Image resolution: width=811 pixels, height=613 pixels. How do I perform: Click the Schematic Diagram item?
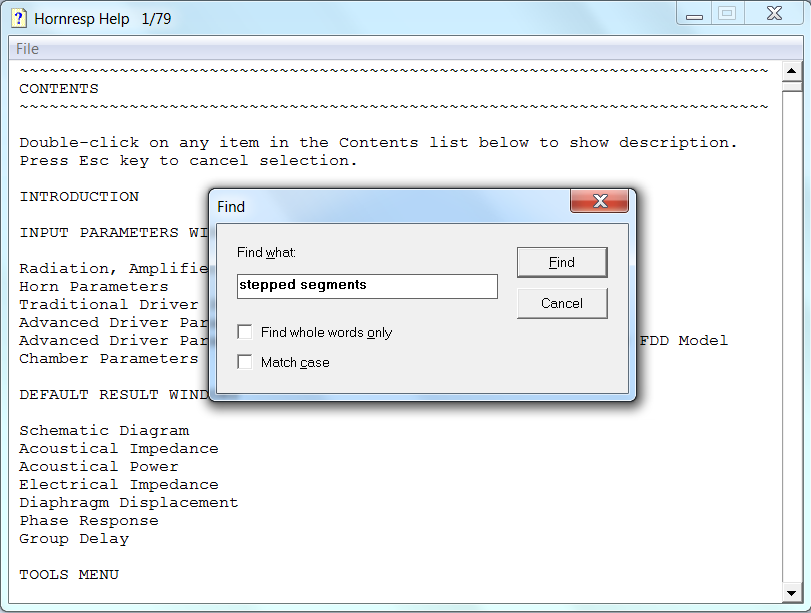click(x=104, y=430)
